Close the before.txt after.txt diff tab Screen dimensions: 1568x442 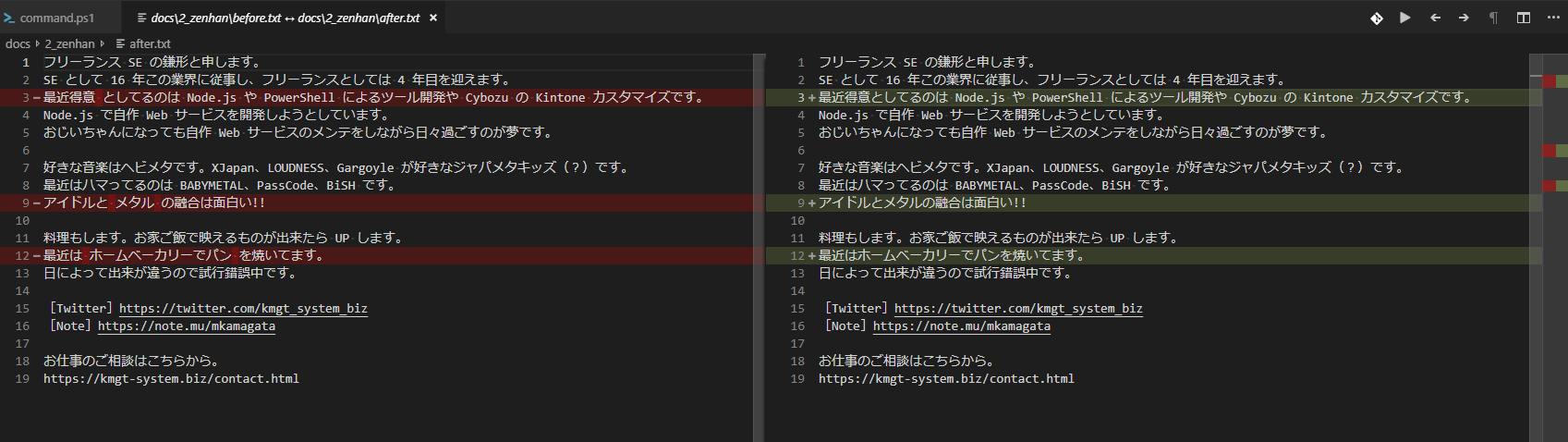point(433,18)
